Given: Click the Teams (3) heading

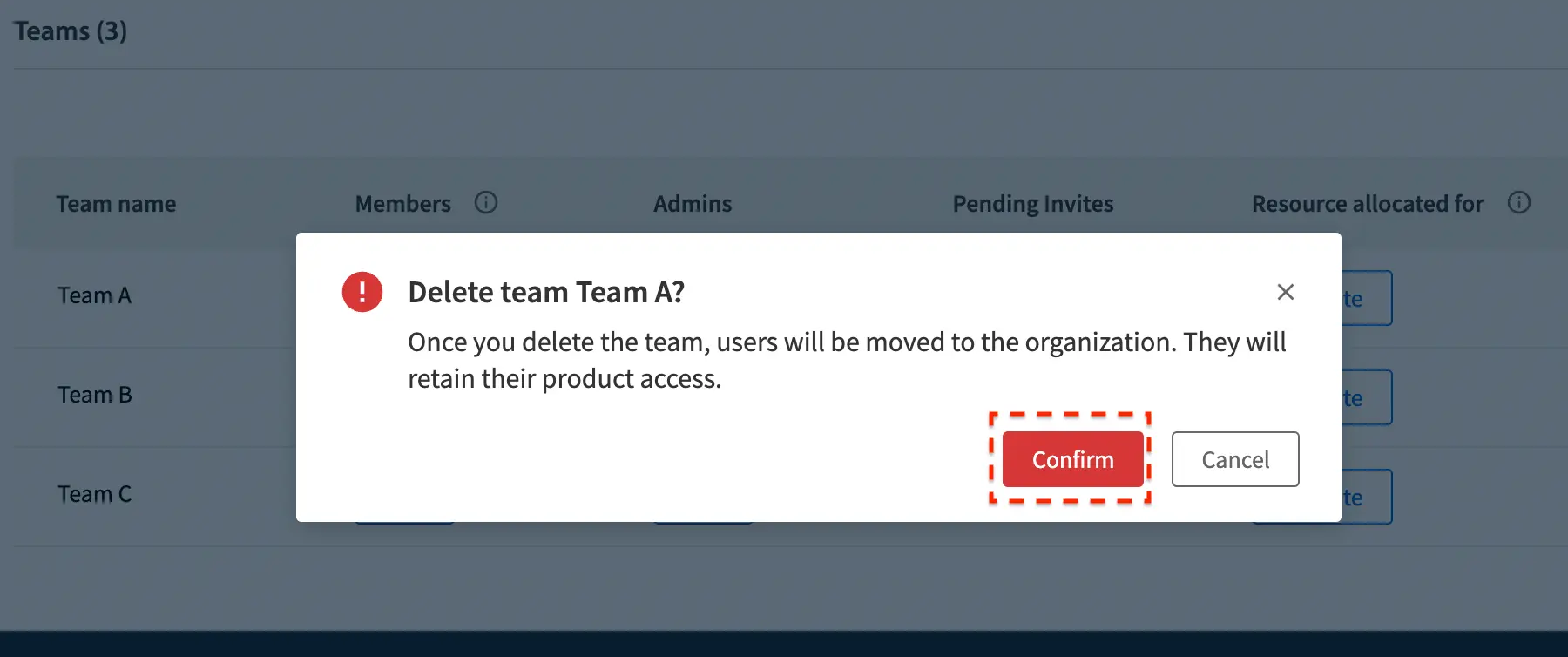Looking at the screenshot, I should [71, 31].
